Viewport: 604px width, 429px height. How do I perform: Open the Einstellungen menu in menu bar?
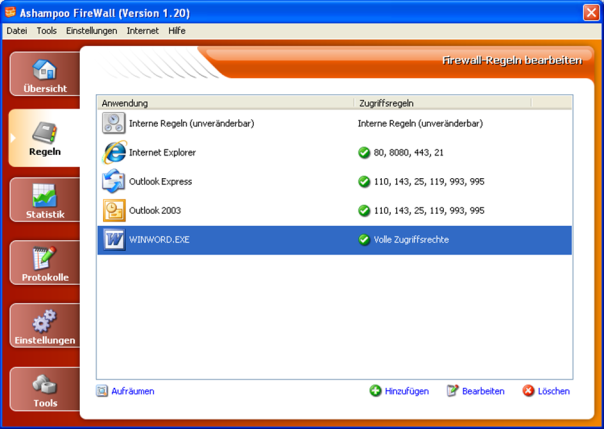coord(92,31)
